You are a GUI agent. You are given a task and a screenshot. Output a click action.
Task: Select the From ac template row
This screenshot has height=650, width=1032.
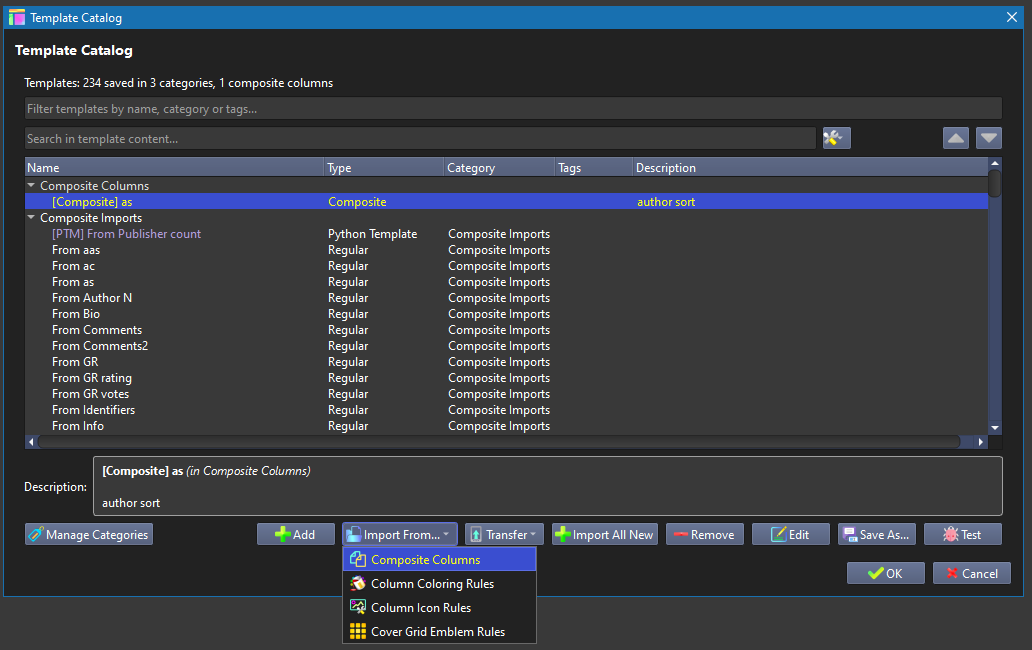[506, 266]
